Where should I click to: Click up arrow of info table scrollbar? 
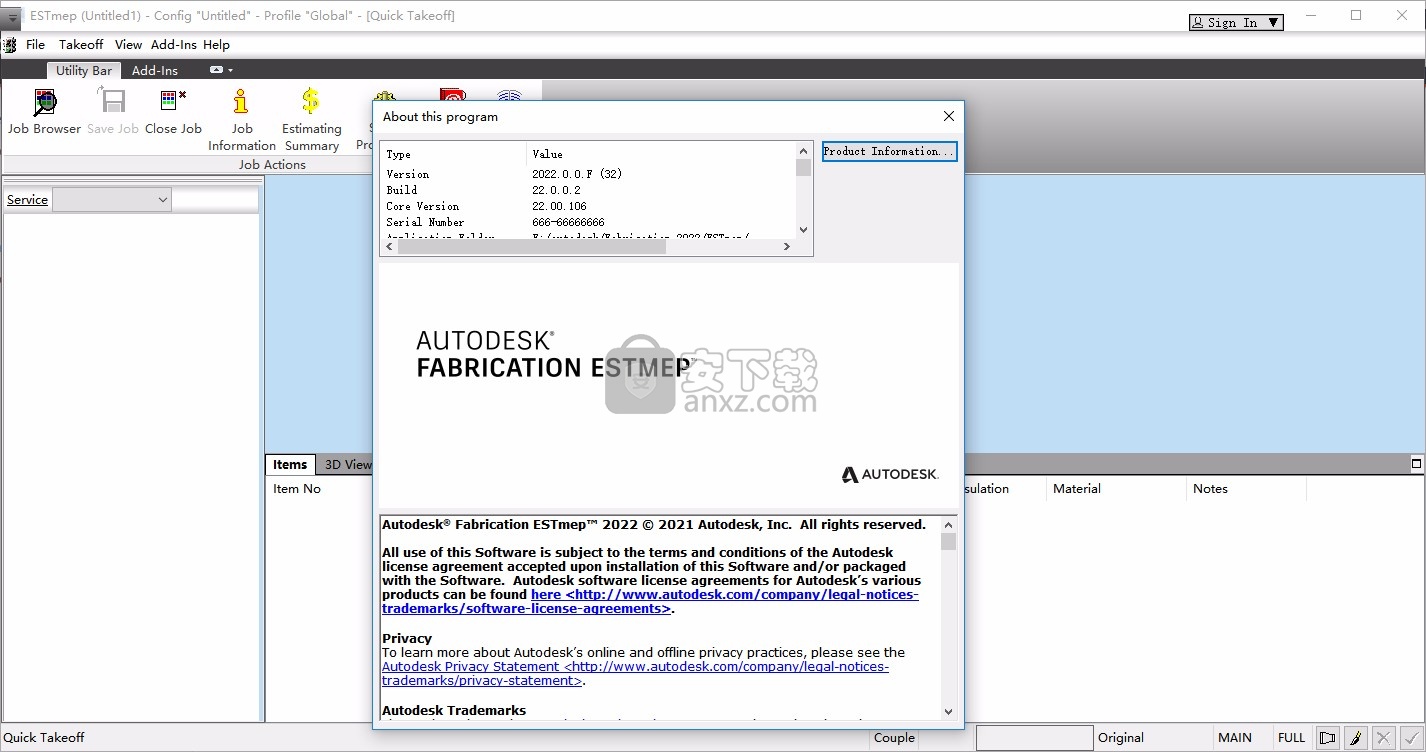point(803,151)
